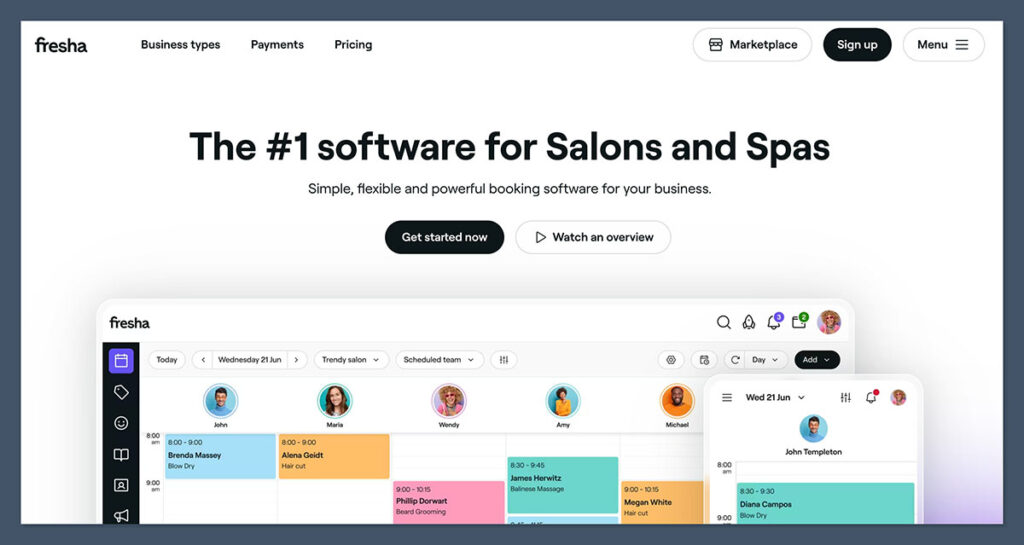1024x545 pixels.
Task: Open the Add dropdown button
Action: pyautogui.click(x=816, y=360)
